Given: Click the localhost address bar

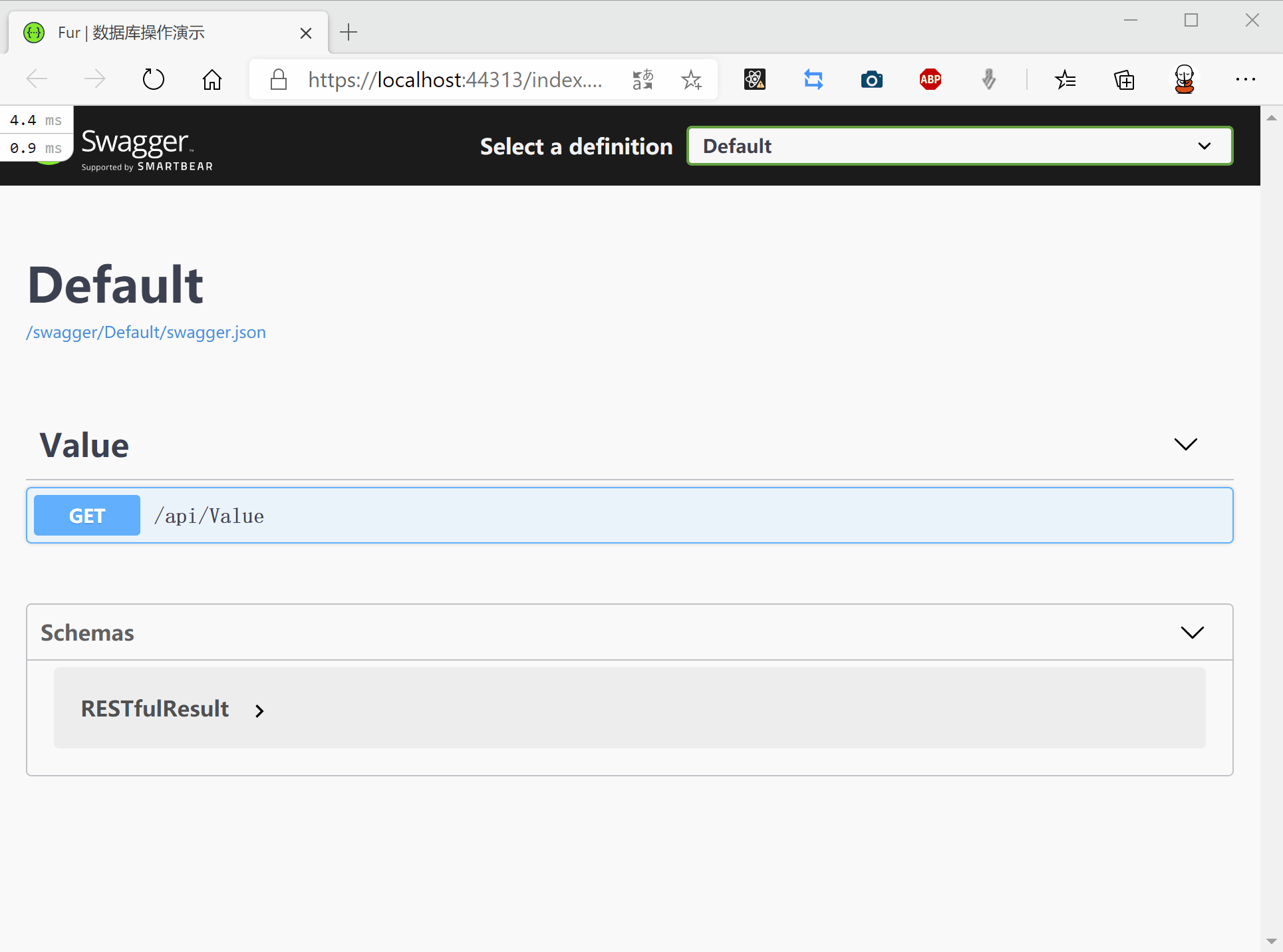Looking at the screenshot, I should 455,80.
